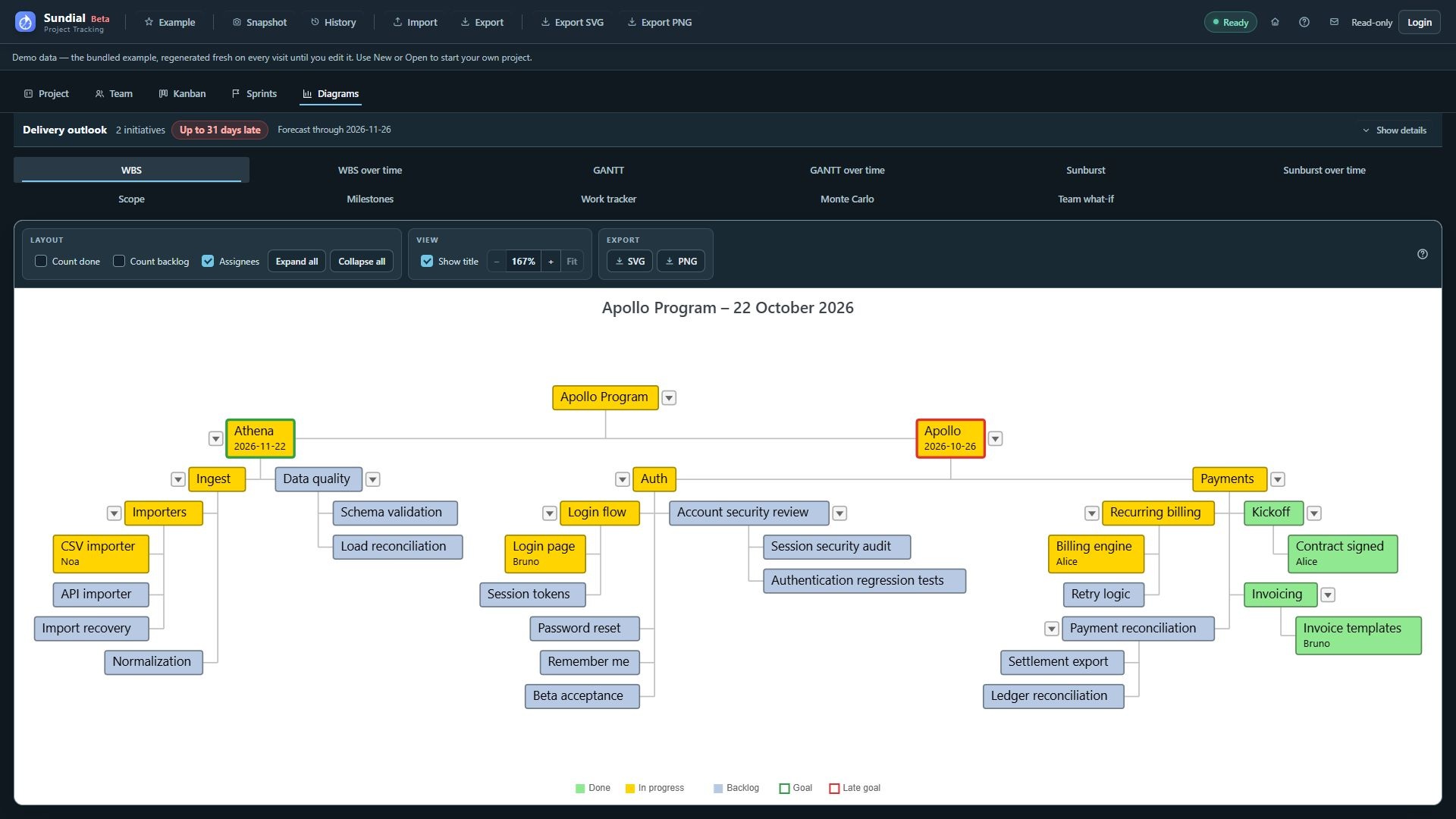The height and width of the screenshot is (819, 1456).
Task: Export SVG from top toolbar
Action: point(572,22)
